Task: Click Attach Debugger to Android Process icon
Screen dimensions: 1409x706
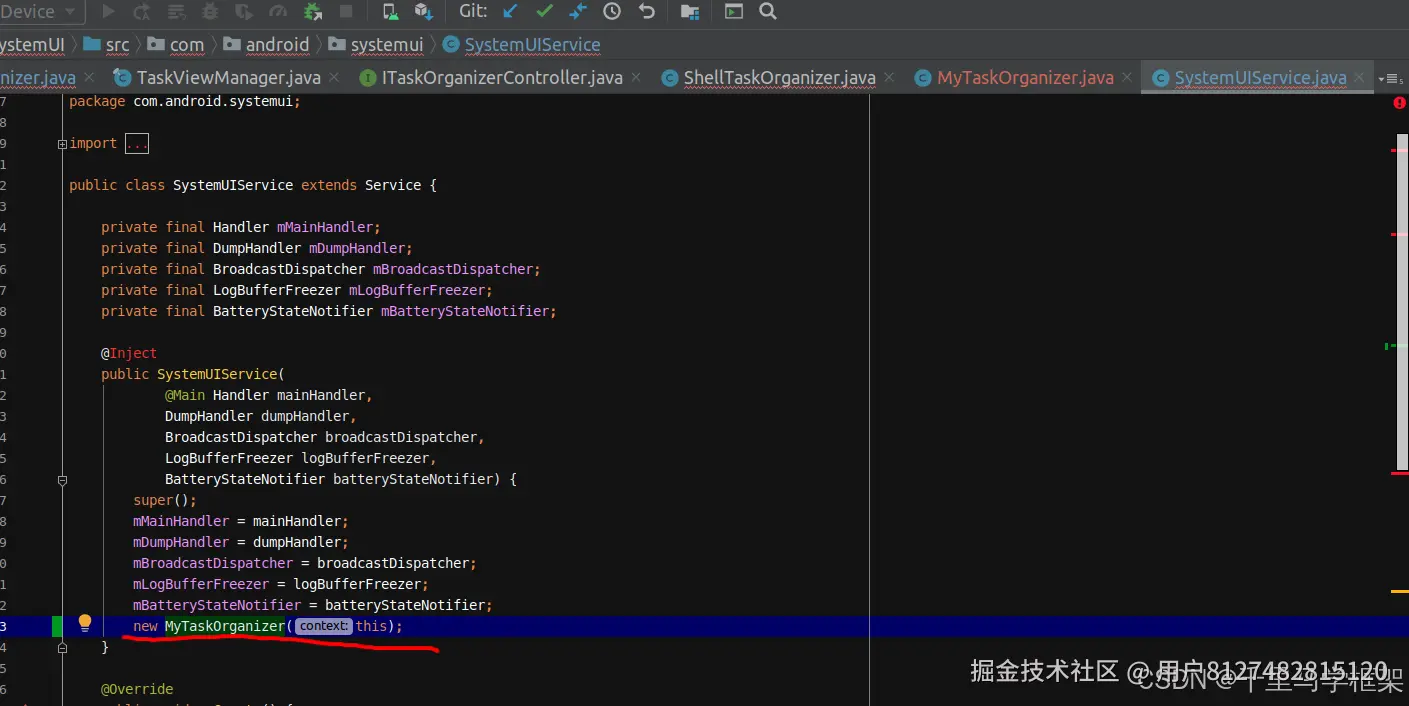Action: tap(313, 12)
